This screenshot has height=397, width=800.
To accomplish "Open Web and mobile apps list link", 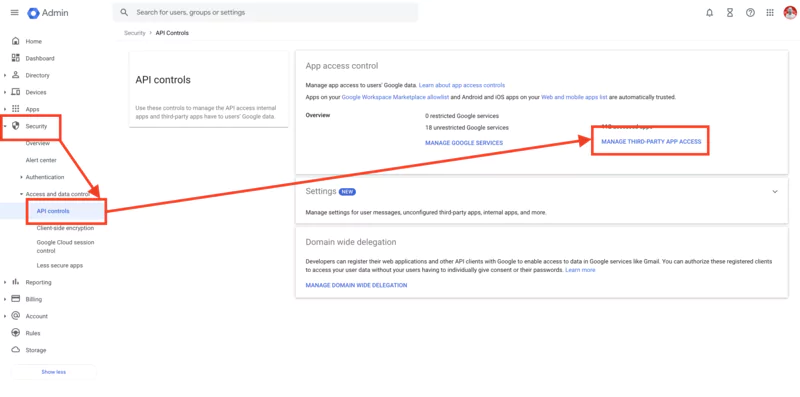I will (574, 97).
